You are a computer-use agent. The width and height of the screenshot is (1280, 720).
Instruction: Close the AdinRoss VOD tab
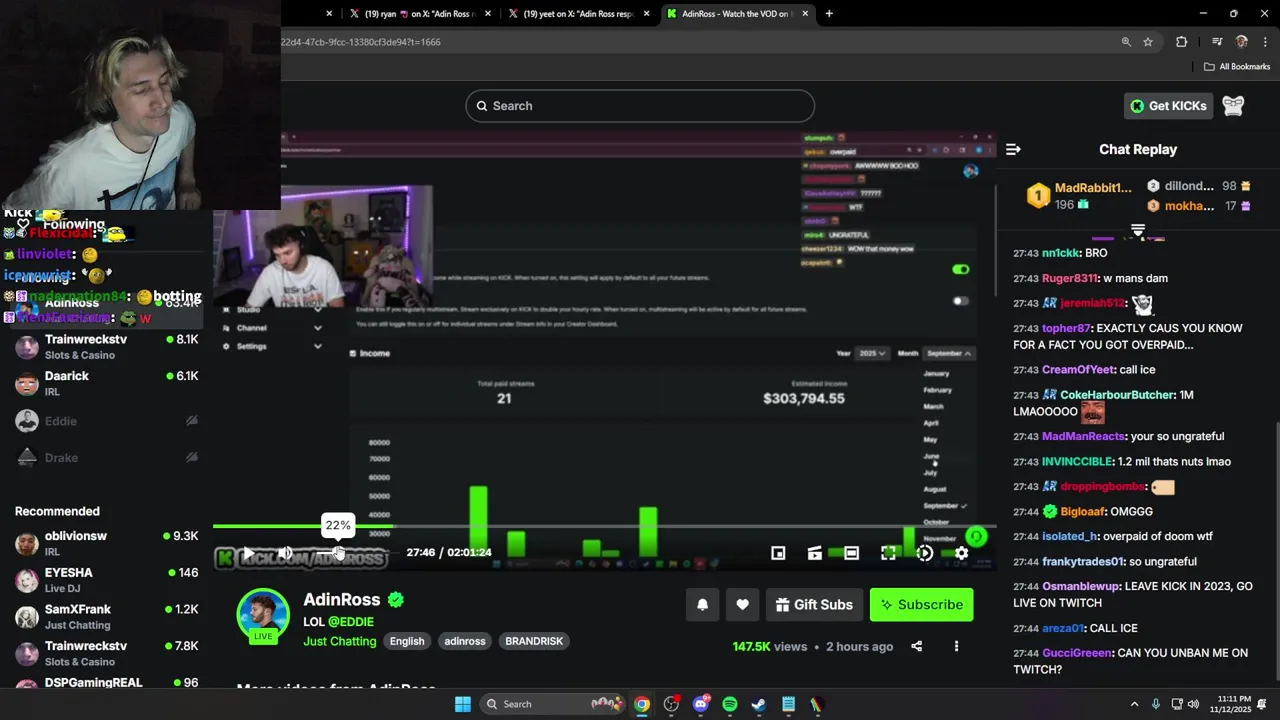(803, 14)
